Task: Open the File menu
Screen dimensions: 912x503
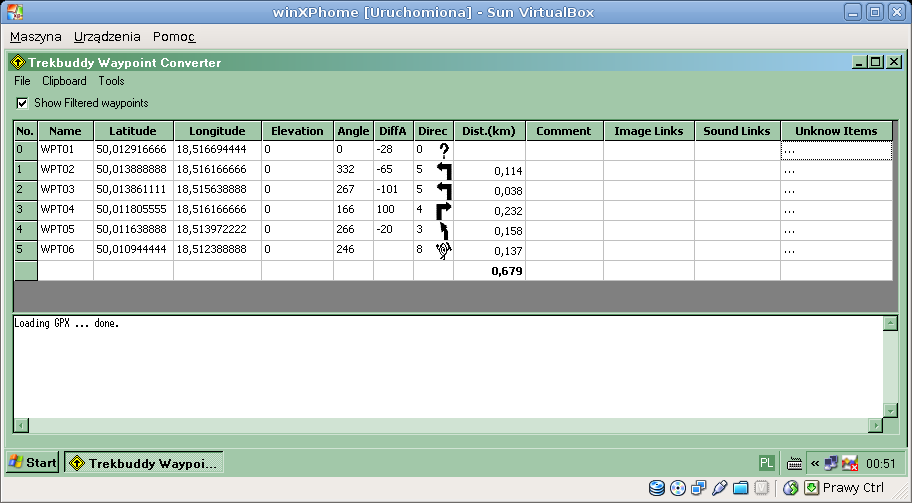Action: (x=22, y=81)
